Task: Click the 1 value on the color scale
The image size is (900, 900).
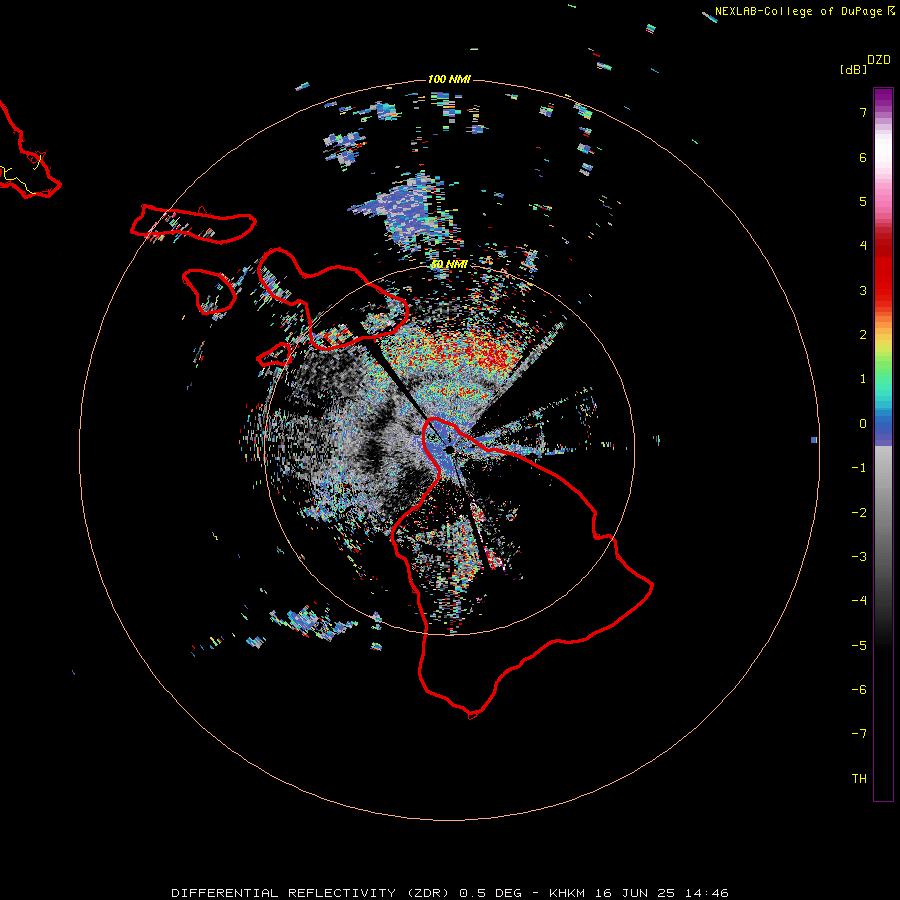Action: click(x=863, y=379)
